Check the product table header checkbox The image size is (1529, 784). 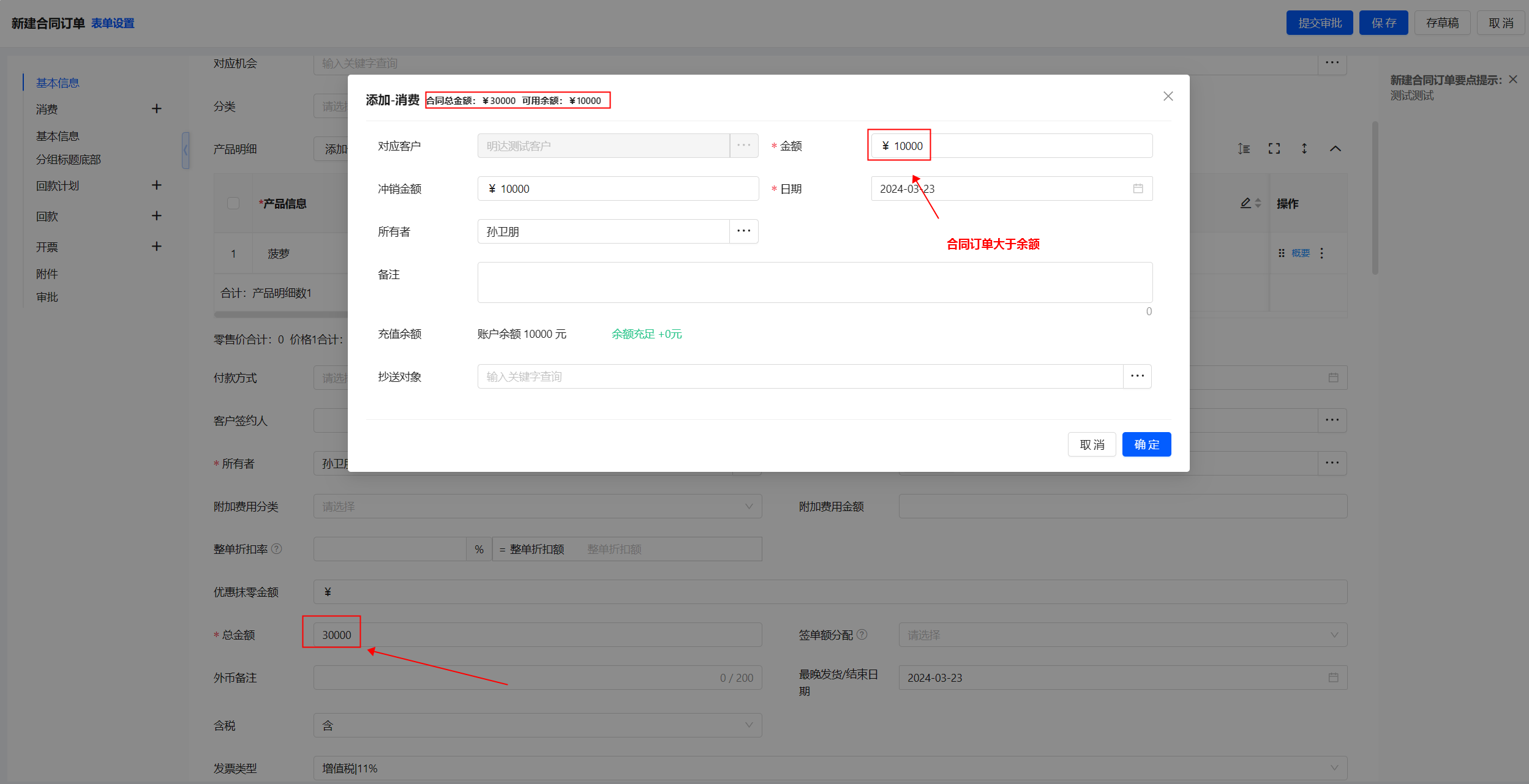coord(233,203)
